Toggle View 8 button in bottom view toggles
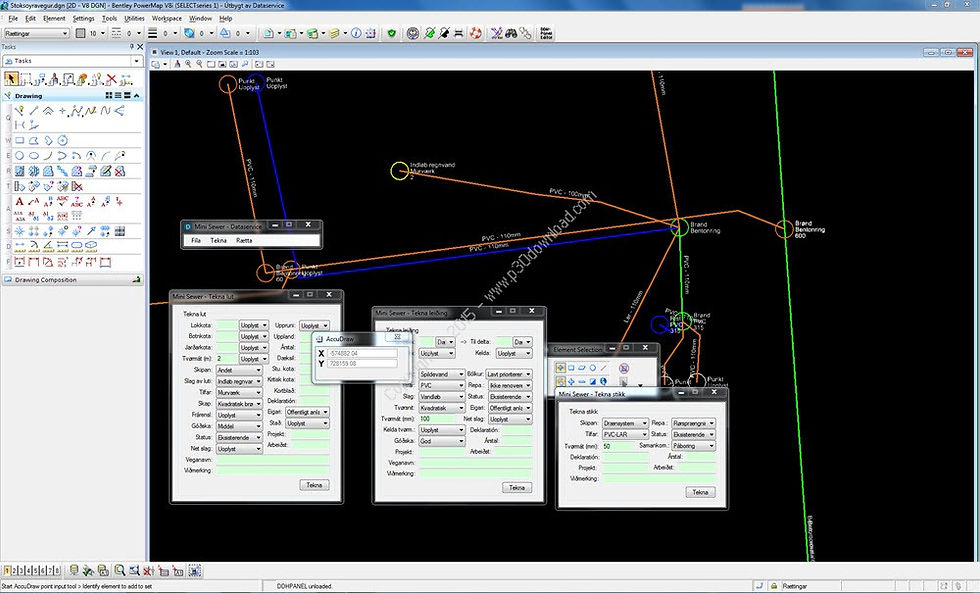The height and width of the screenshot is (593, 980). 57,571
